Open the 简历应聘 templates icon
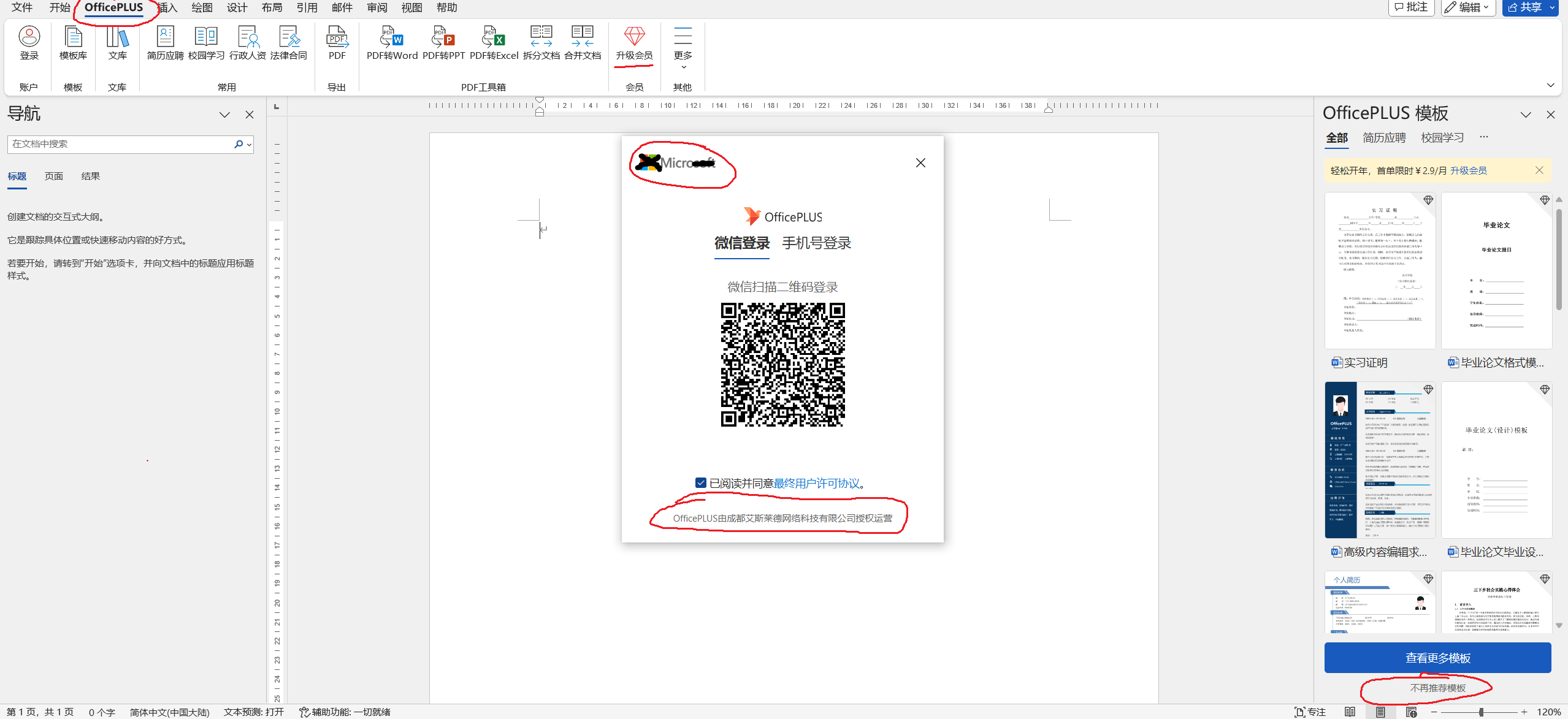The width and height of the screenshot is (1568, 719). pos(165,37)
